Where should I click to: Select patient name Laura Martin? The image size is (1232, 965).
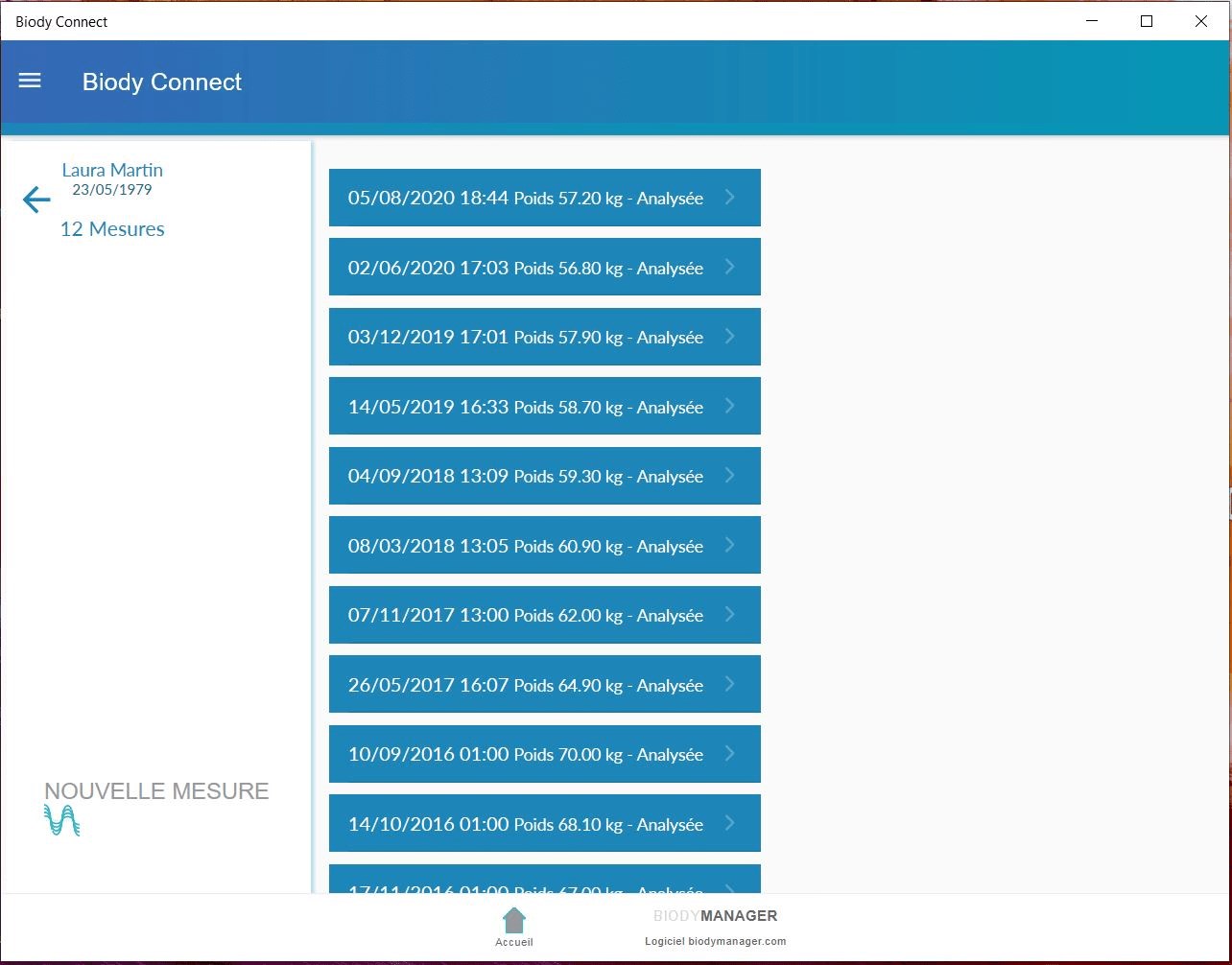pyautogui.click(x=112, y=170)
